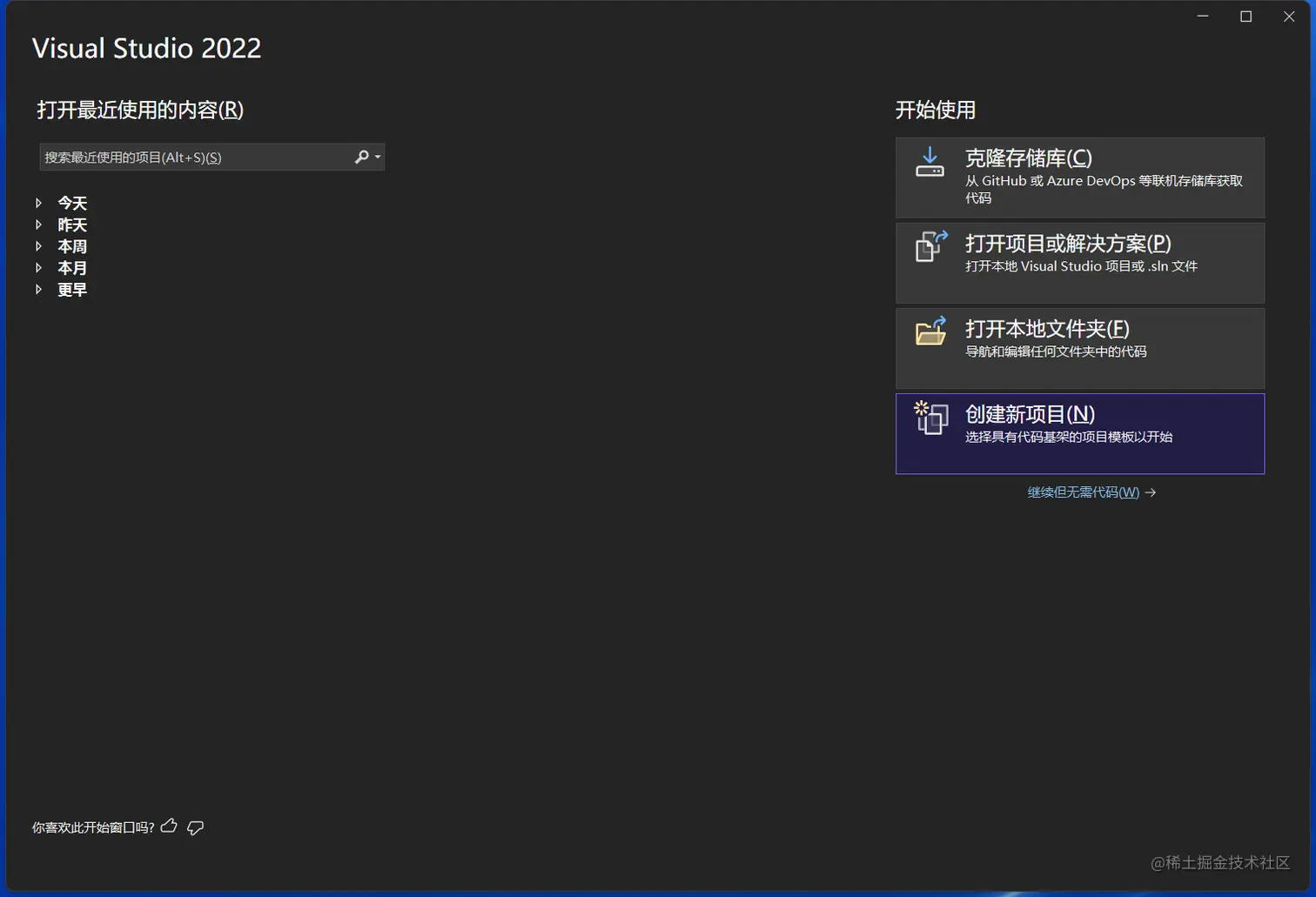Select the 今天 label in recent list
Screen dimensions: 1316x897
(72, 203)
